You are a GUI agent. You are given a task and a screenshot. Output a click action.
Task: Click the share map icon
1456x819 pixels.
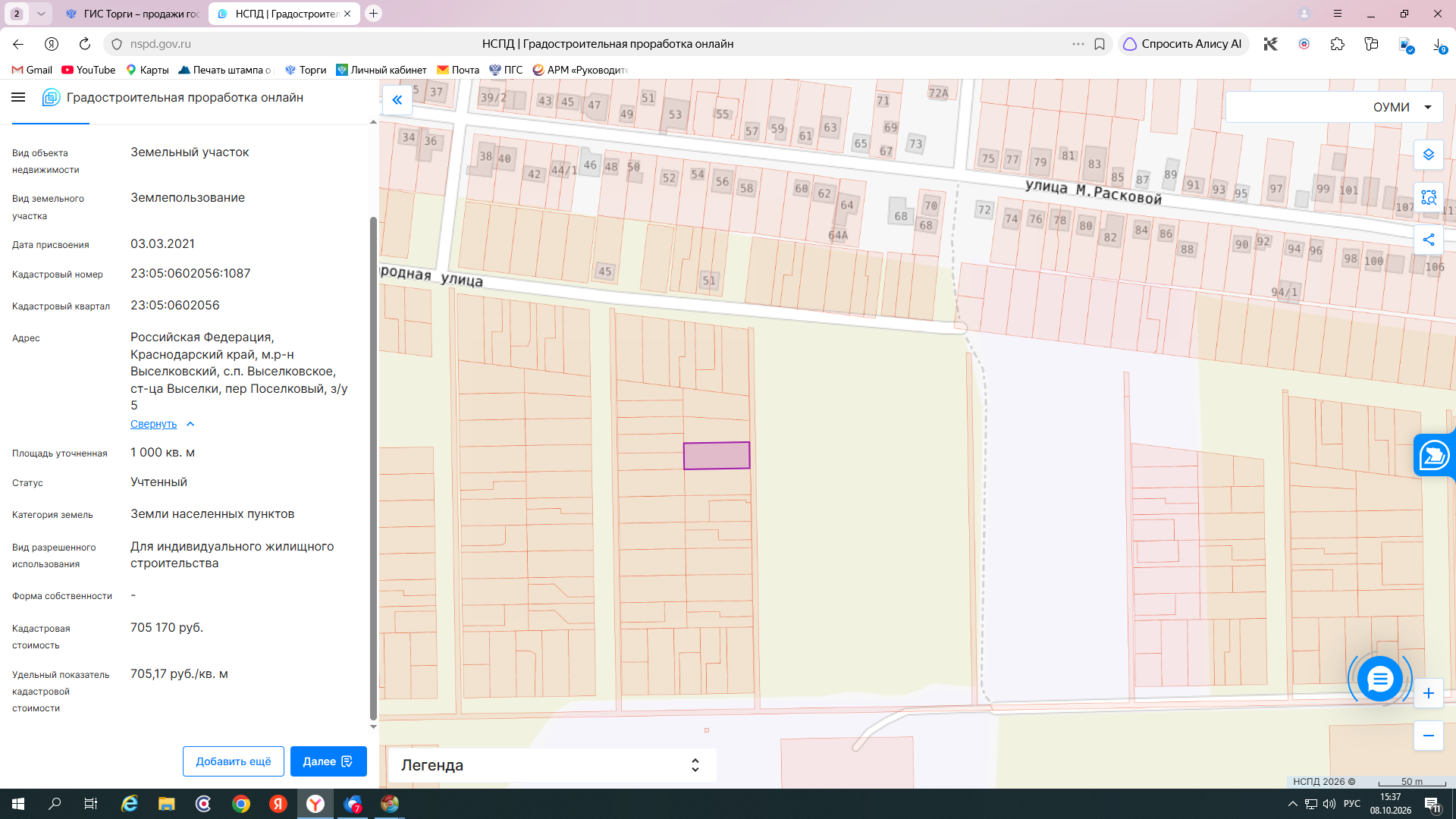(1429, 240)
